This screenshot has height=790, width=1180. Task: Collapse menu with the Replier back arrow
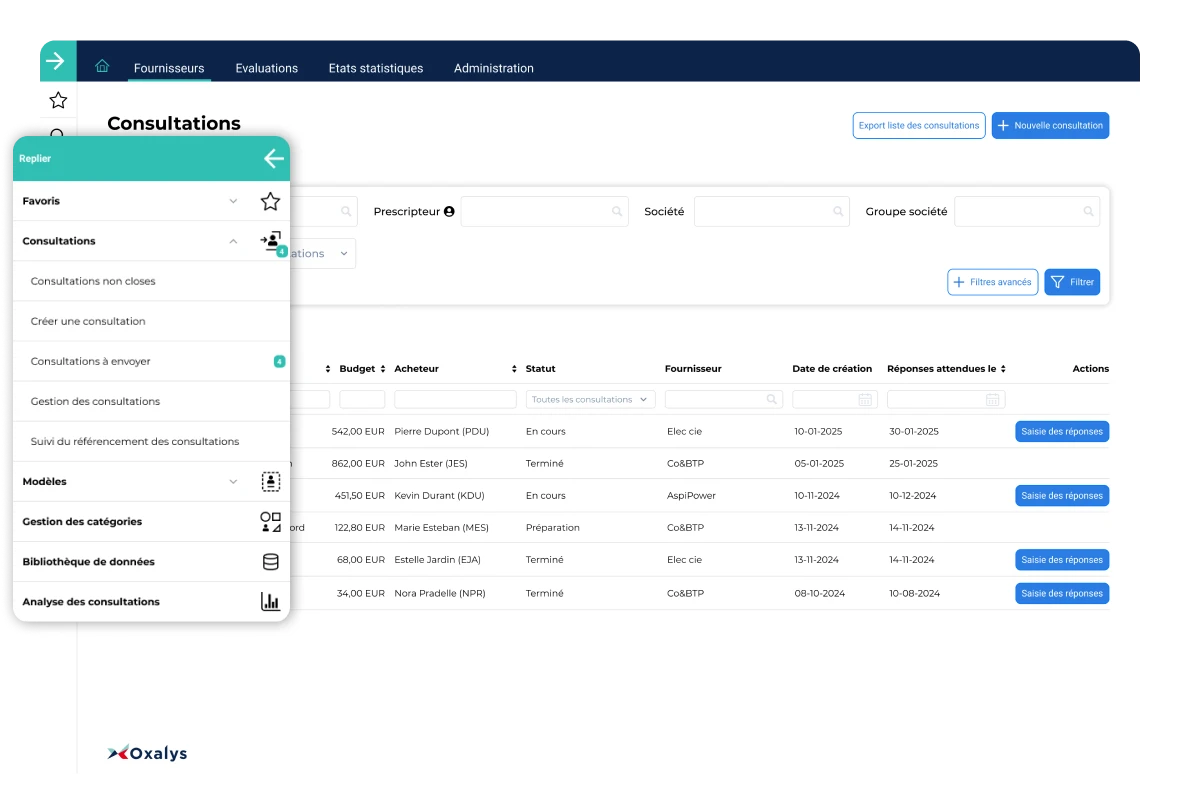pos(273,158)
